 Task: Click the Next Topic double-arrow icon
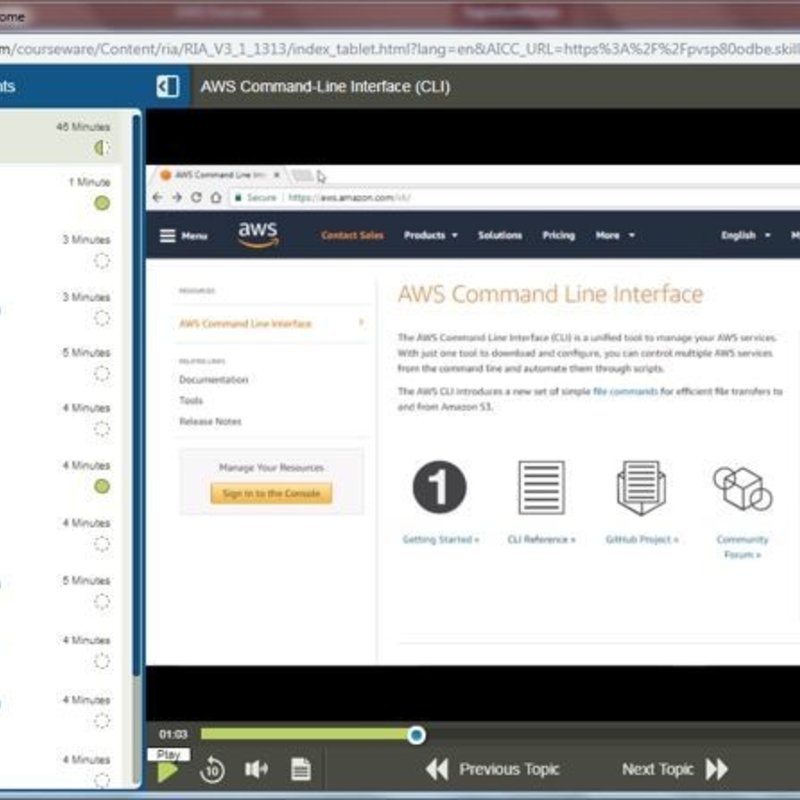pyautogui.click(x=717, y=769)
